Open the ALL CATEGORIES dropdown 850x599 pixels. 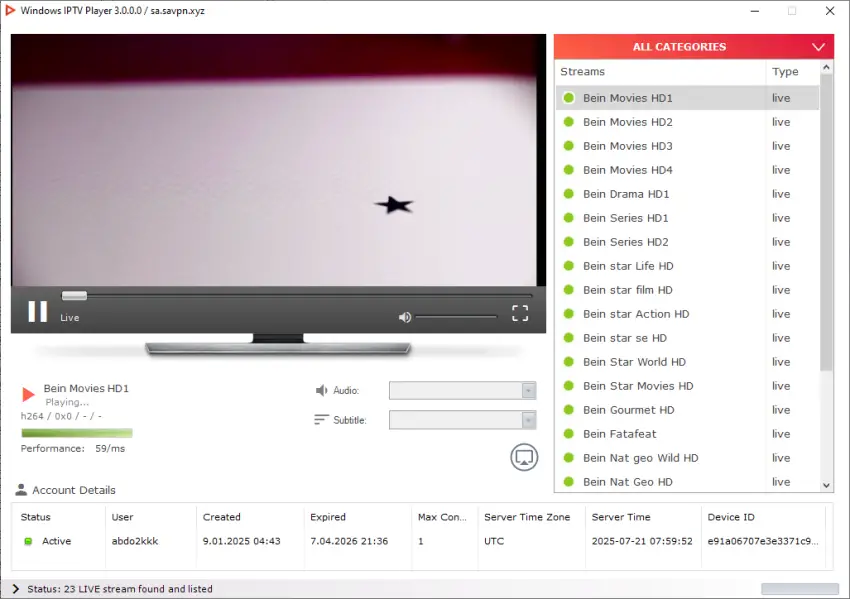point(693,47)
